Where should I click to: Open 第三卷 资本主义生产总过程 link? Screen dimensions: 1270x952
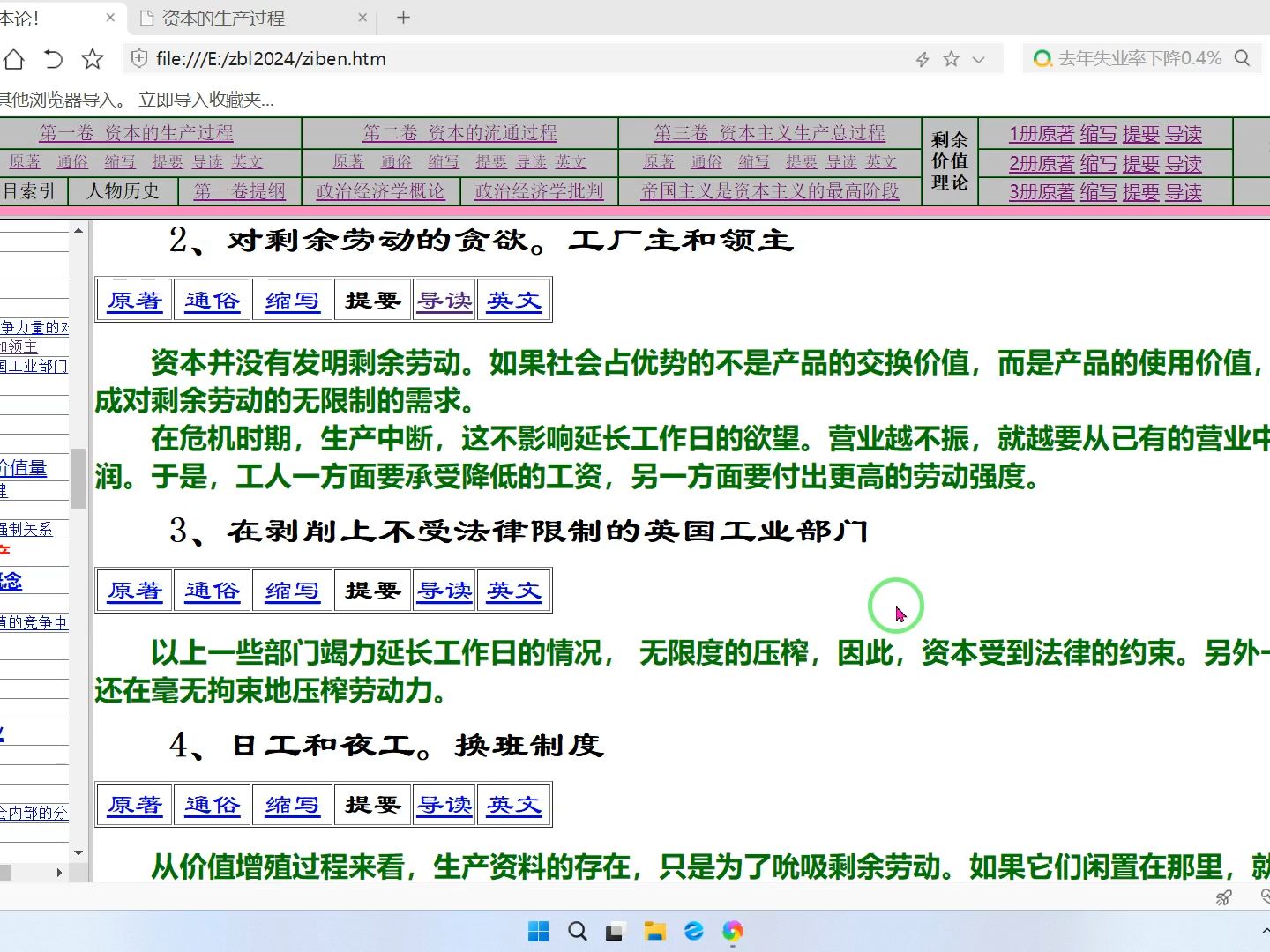point(769,133)
